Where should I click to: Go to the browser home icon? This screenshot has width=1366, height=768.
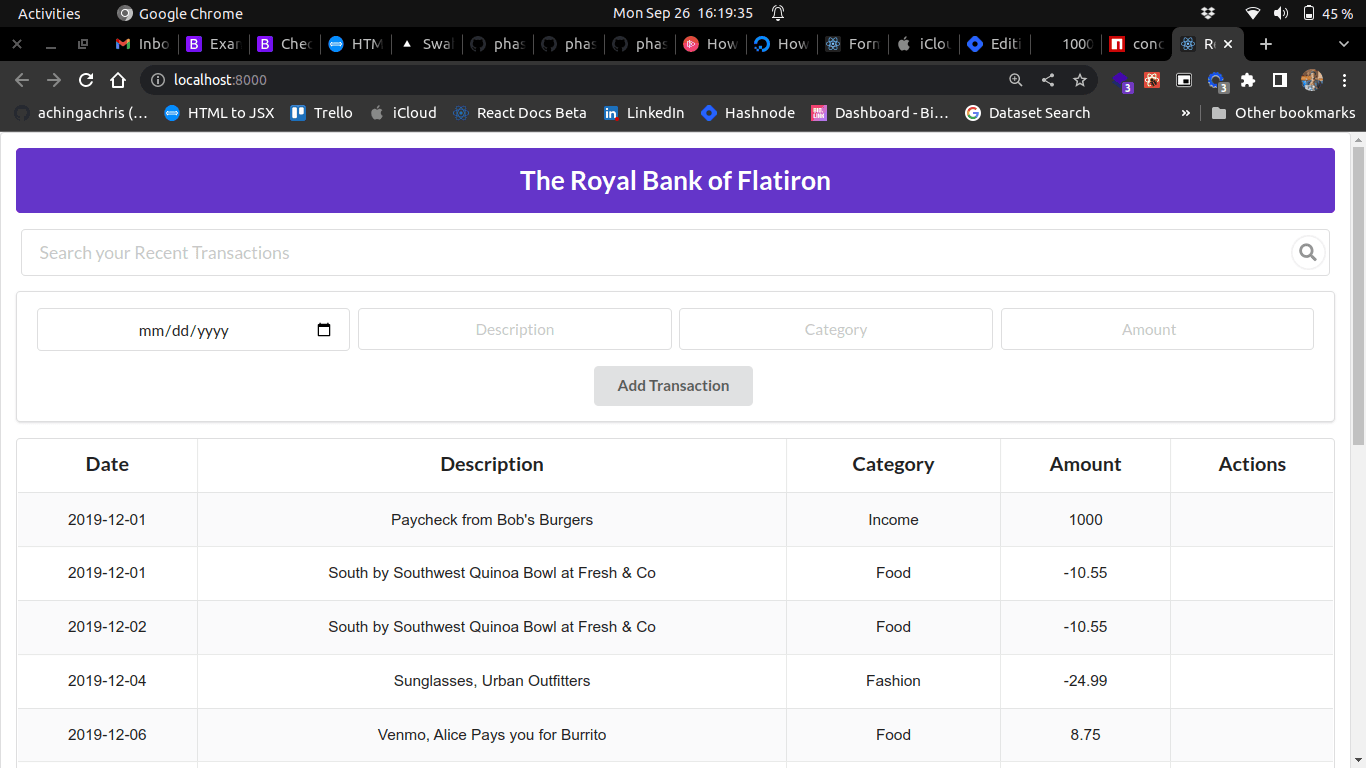click(x=118, y=80)
